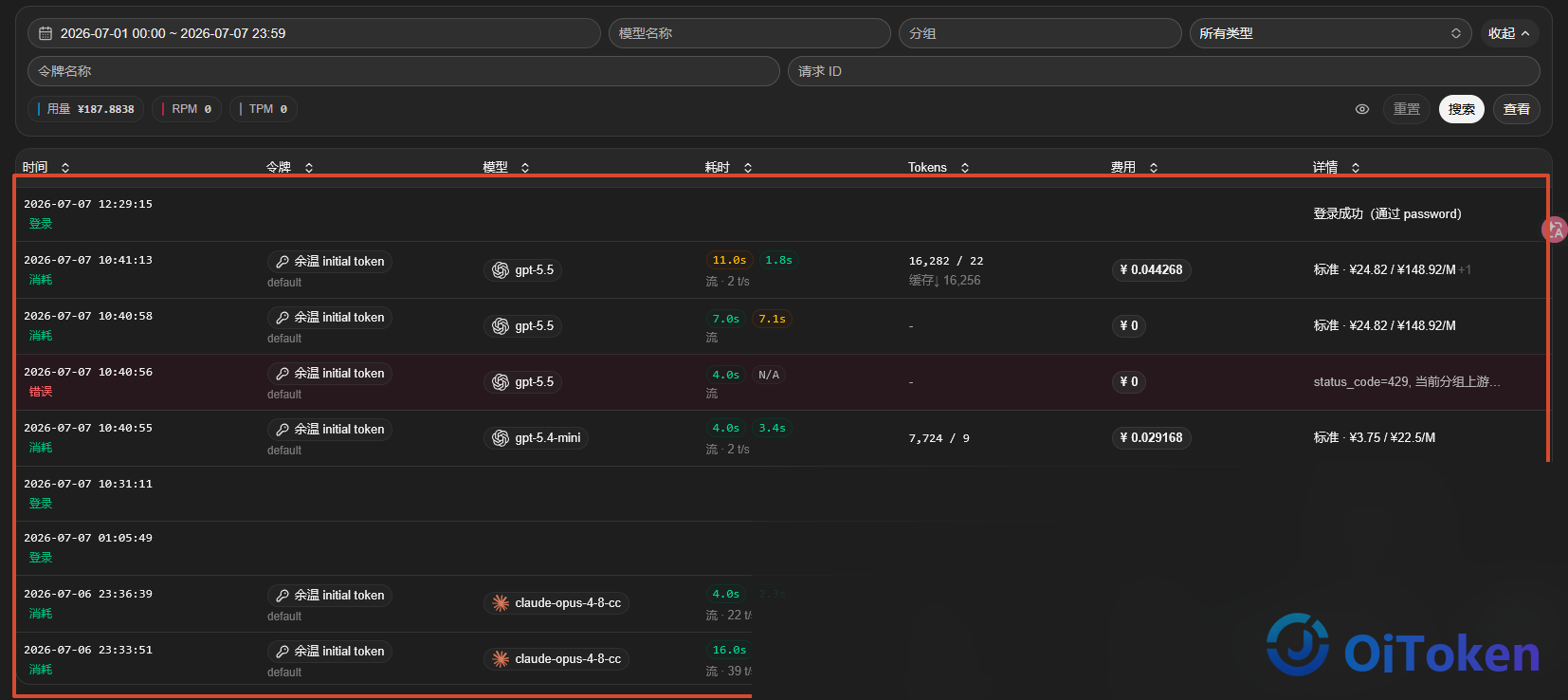Viewport: 1568px width, 700px height.
Task: Click the 令牌名称 input field
Action: pyautogui.click(x=404, y=71)
